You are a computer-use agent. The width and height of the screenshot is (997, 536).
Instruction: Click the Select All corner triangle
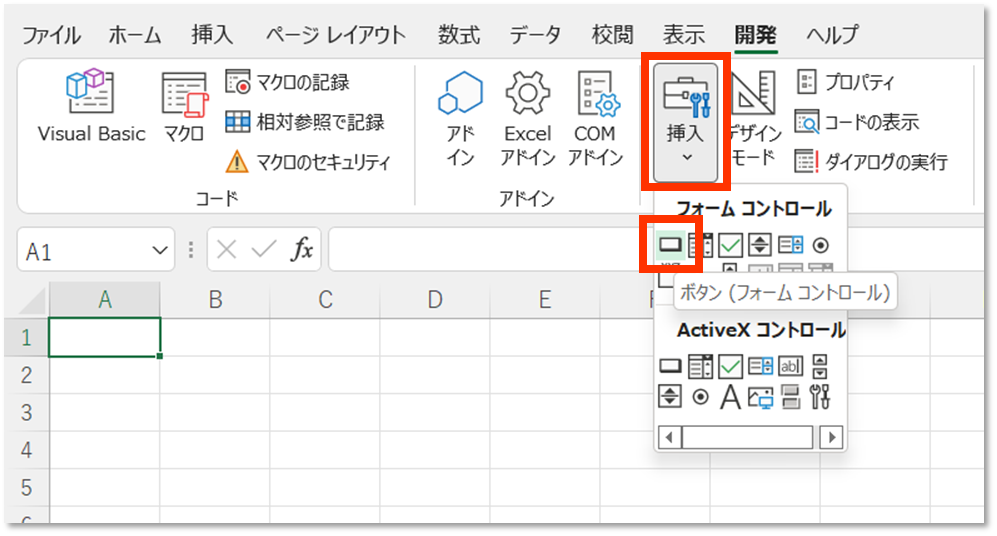tap(33, 303)
